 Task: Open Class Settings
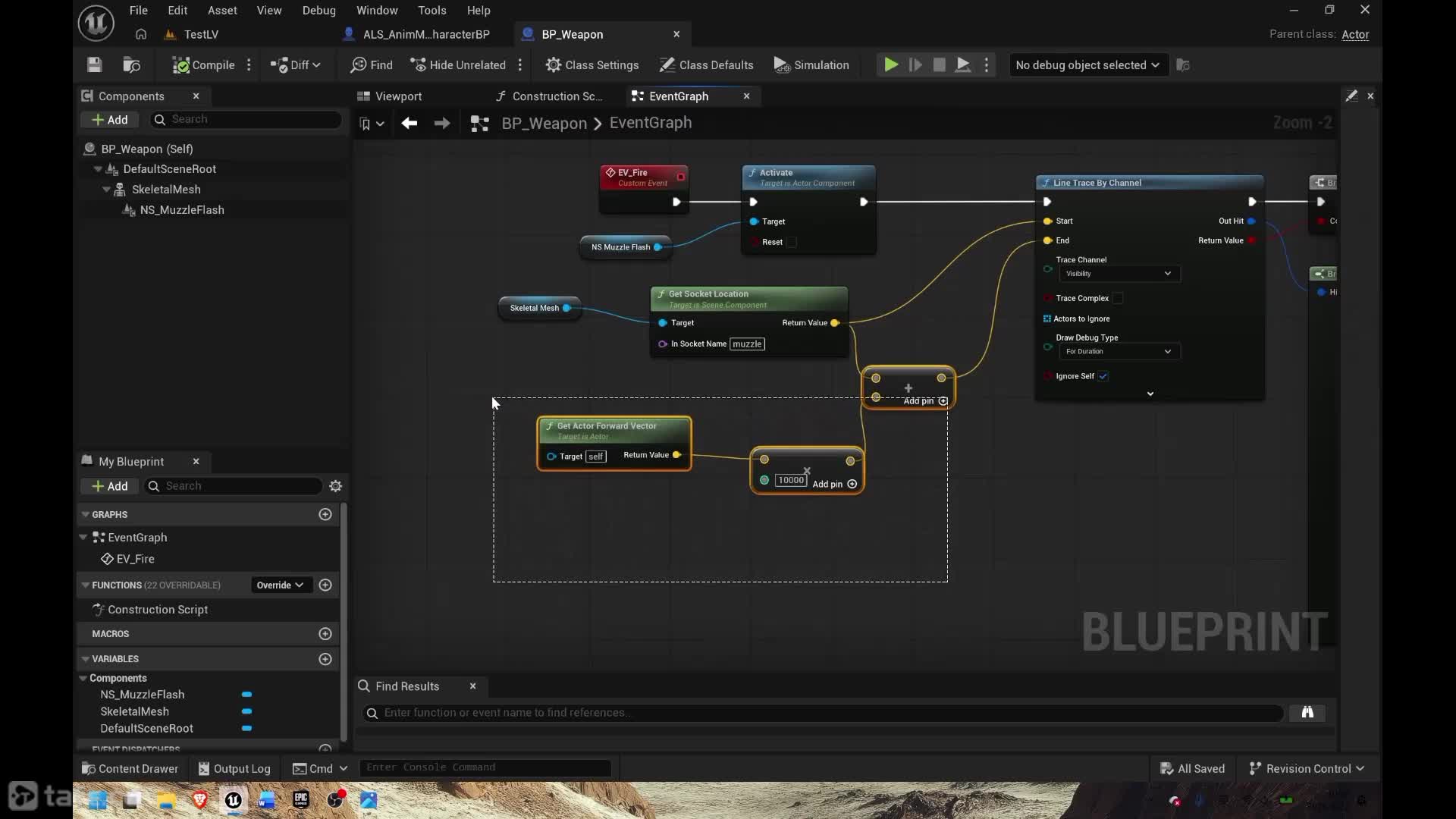coord(592,65)
